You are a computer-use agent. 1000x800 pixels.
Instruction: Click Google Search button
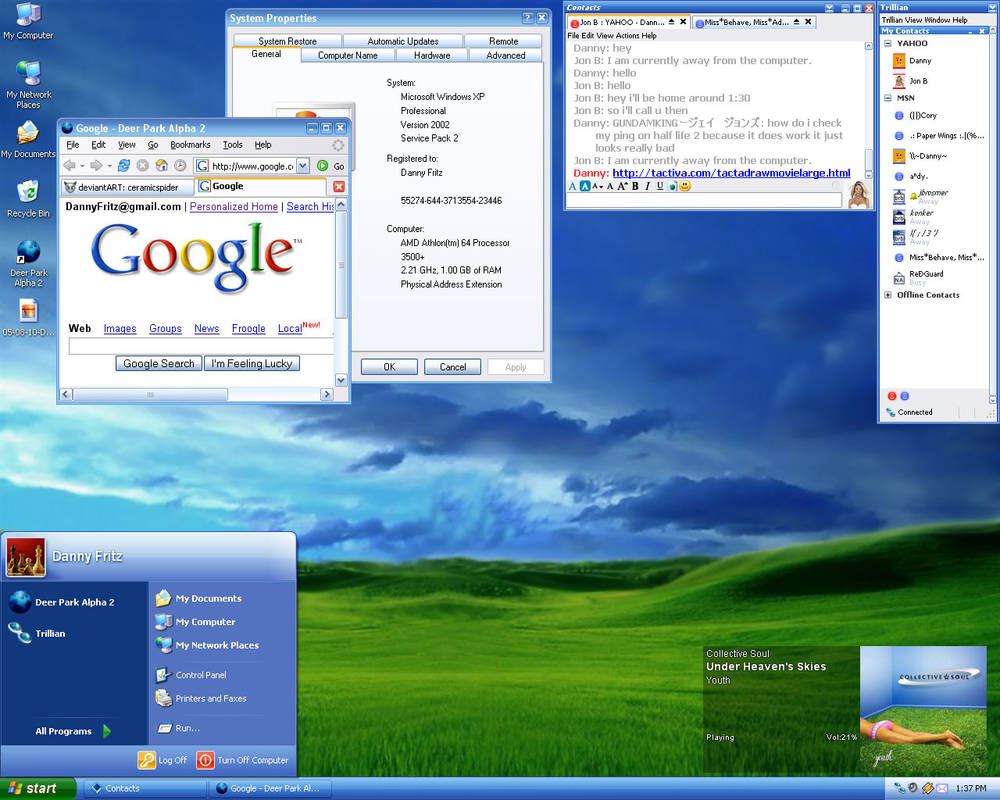pos(159,364)
